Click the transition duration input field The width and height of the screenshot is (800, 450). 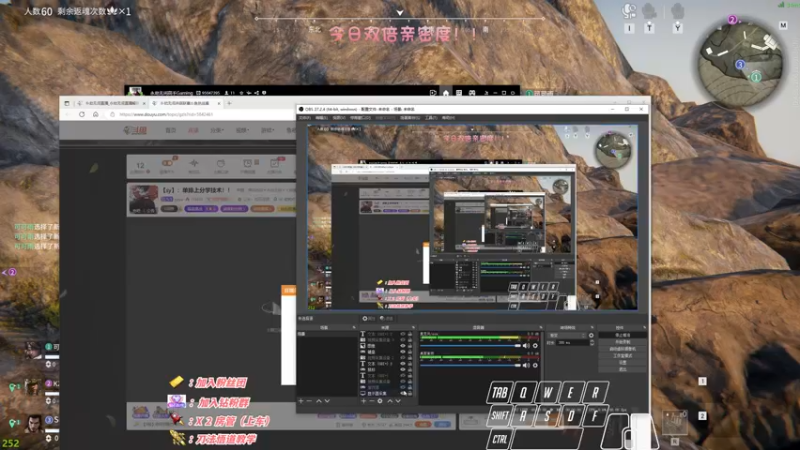pos(573,343)
